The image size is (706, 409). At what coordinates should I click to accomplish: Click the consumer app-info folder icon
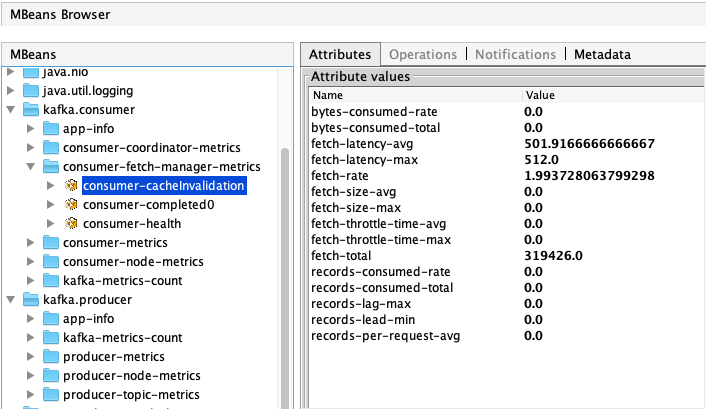[x=51, y=128]
